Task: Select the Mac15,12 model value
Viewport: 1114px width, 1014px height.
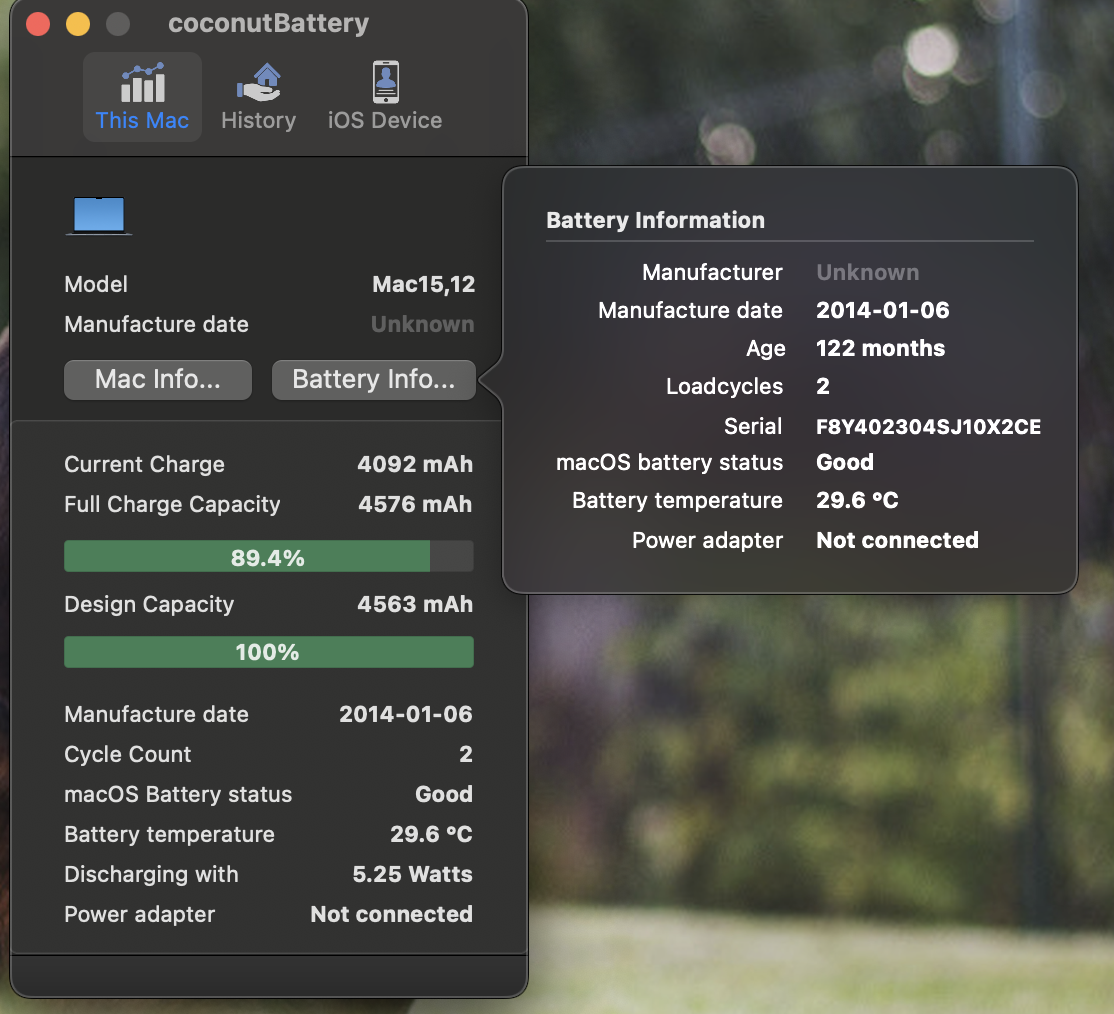Action: 423,284
